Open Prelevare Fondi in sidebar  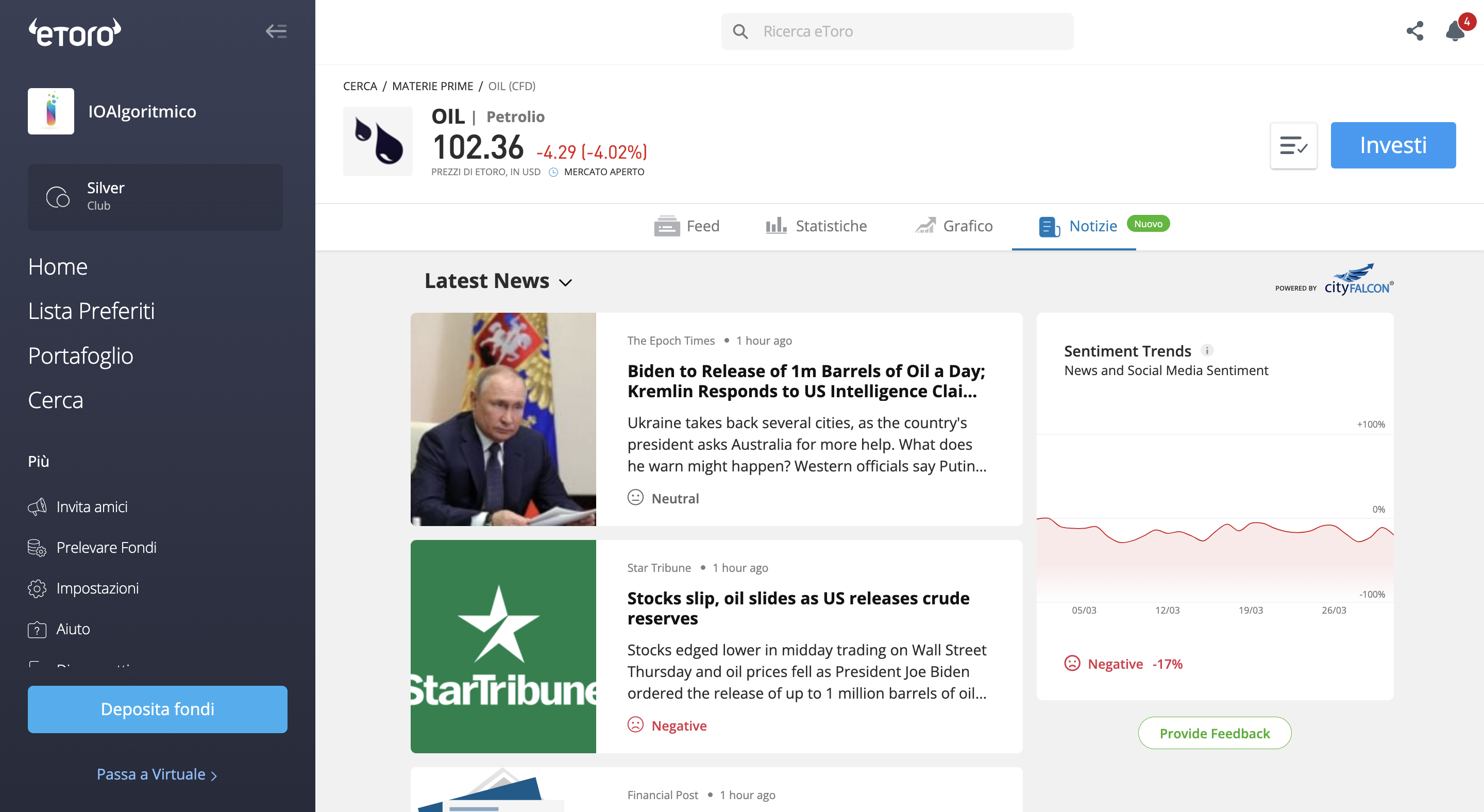[x=92, y=547]
